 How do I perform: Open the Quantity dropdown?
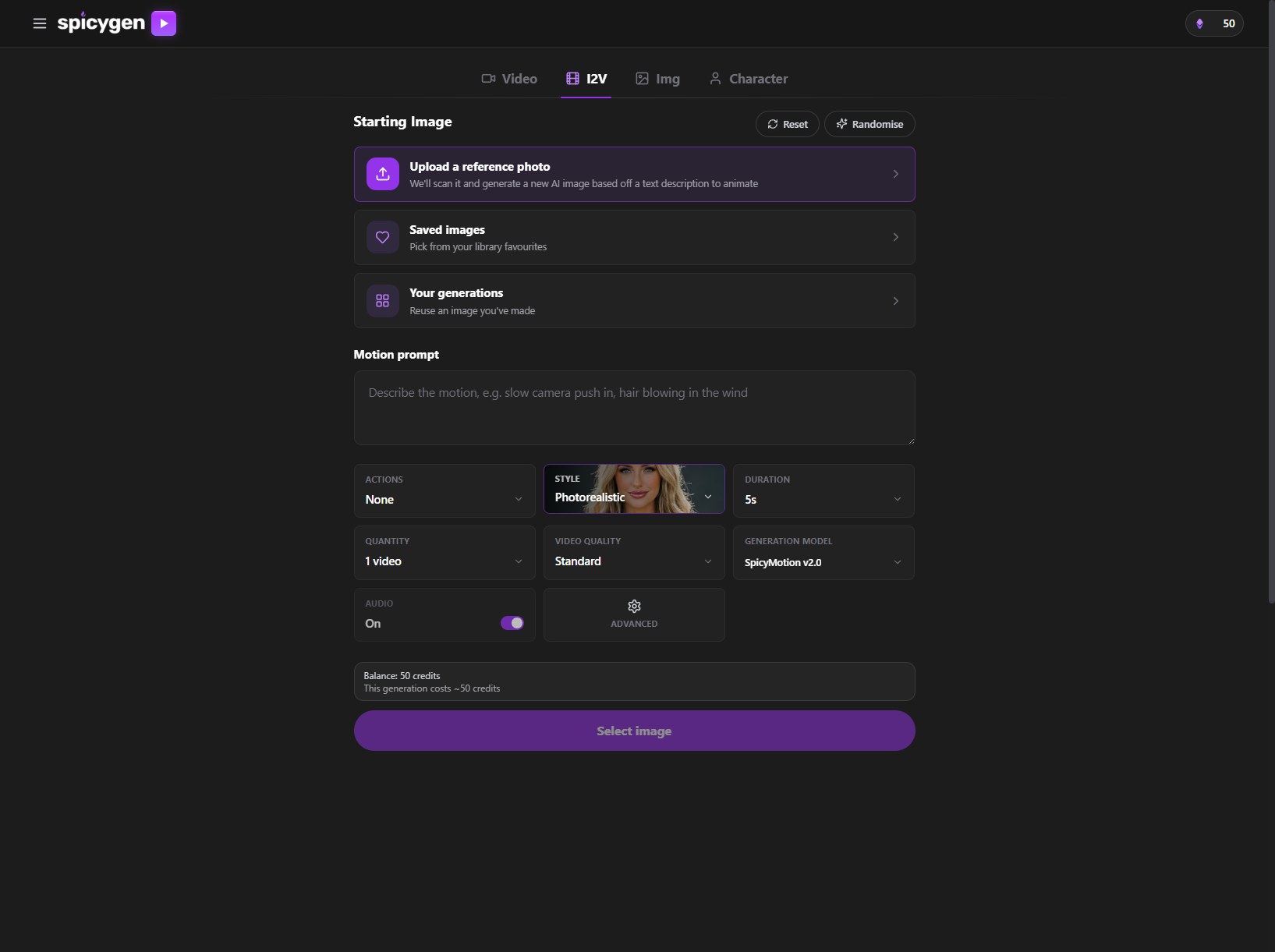point(444,553)
